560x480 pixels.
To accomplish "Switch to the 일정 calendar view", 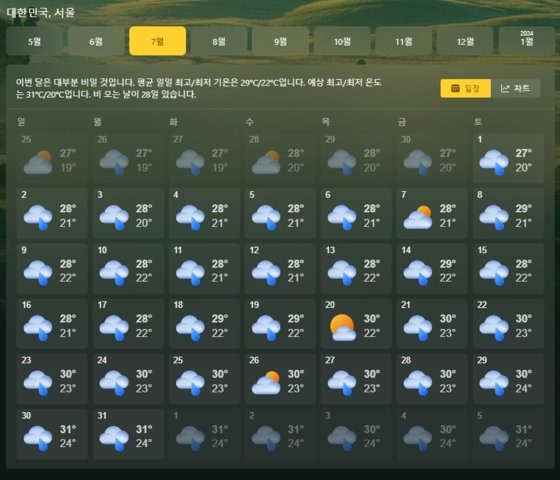I will pos(466,88).
